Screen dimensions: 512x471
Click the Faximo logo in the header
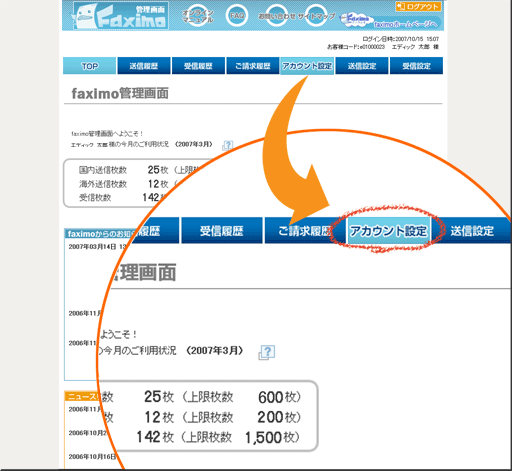[120, 16]
